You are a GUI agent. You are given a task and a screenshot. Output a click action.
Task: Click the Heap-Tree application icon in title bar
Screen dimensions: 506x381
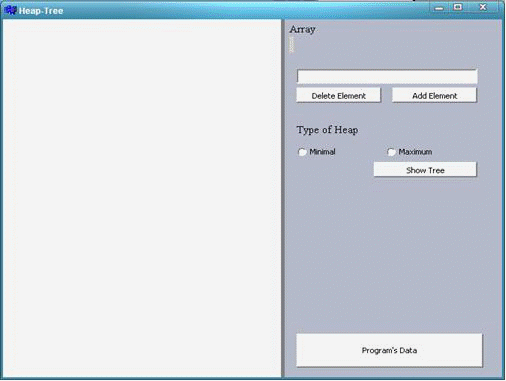tap(10, 10)
